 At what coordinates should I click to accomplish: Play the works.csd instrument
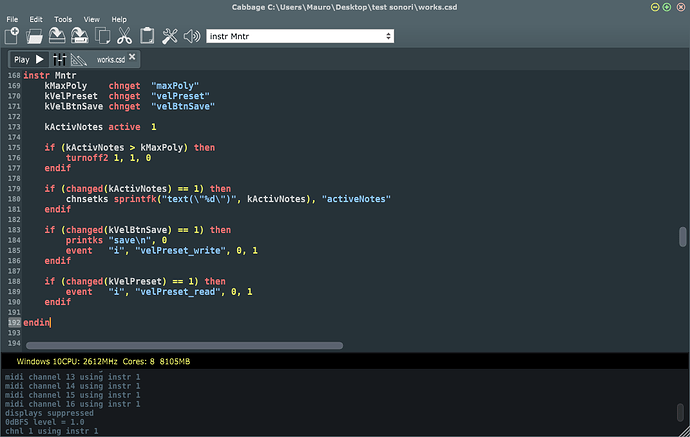pyautogui.click(x=29, y=59)
